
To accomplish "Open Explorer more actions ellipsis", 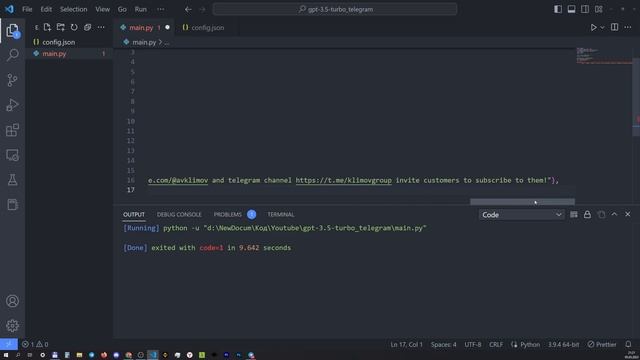I will [x=101, y=27].
